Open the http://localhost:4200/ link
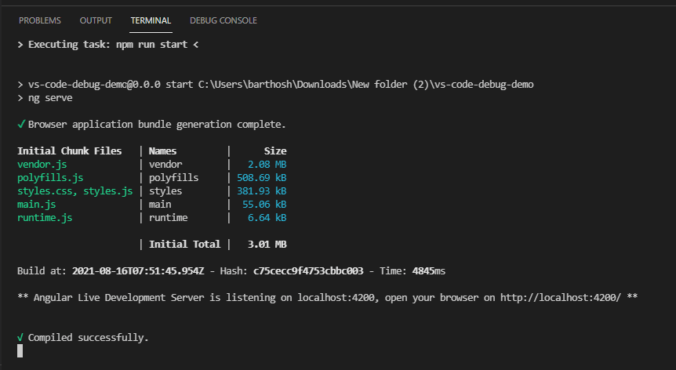This screenshot has width=676, height=370. pyautogui.click(x=560, y=298)
